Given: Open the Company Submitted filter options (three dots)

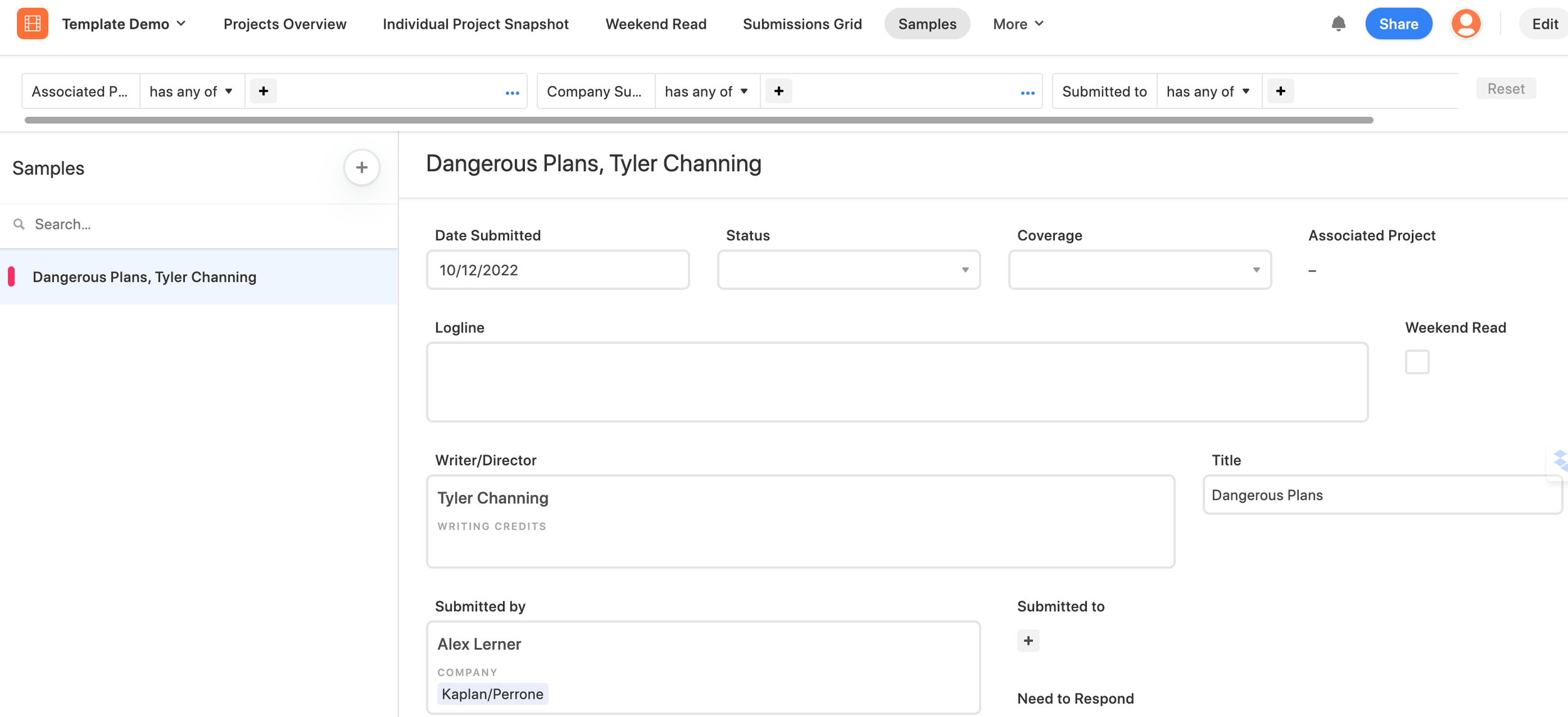Looking at the screenshot, I should coord(1027,93).
